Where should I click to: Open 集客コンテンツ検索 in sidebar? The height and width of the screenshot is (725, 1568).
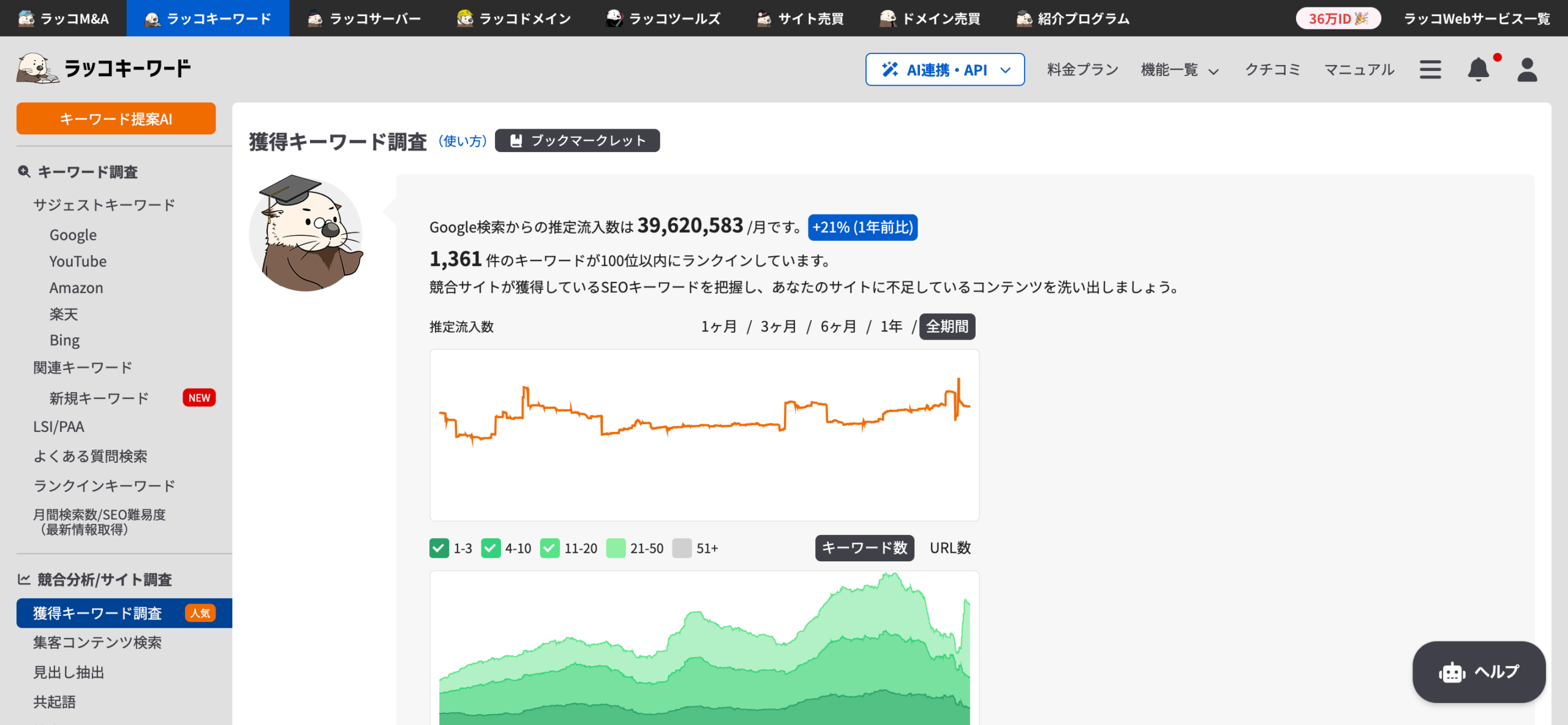tap(97, 642)
